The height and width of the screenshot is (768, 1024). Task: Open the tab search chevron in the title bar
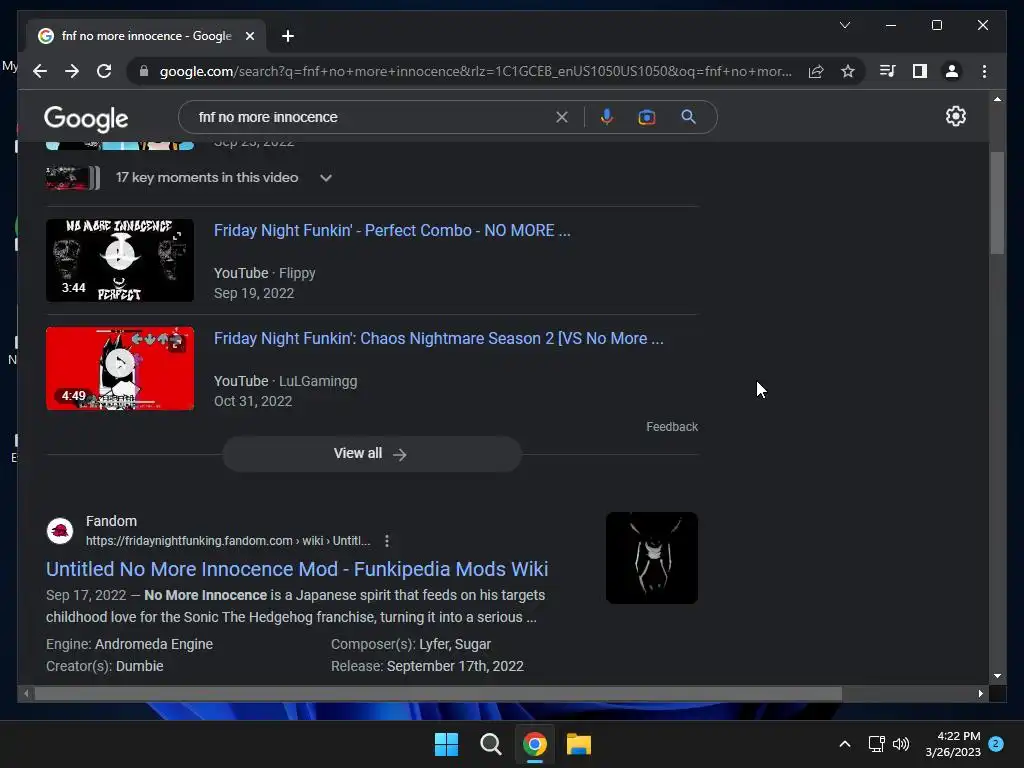(x=844, y=25)
